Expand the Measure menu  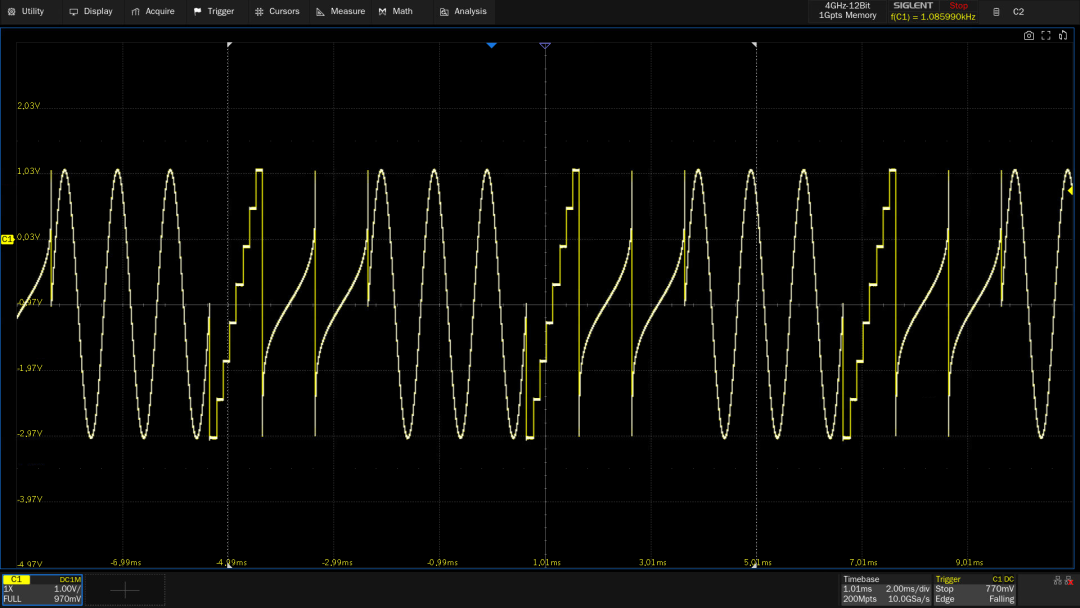coord(340,12)
